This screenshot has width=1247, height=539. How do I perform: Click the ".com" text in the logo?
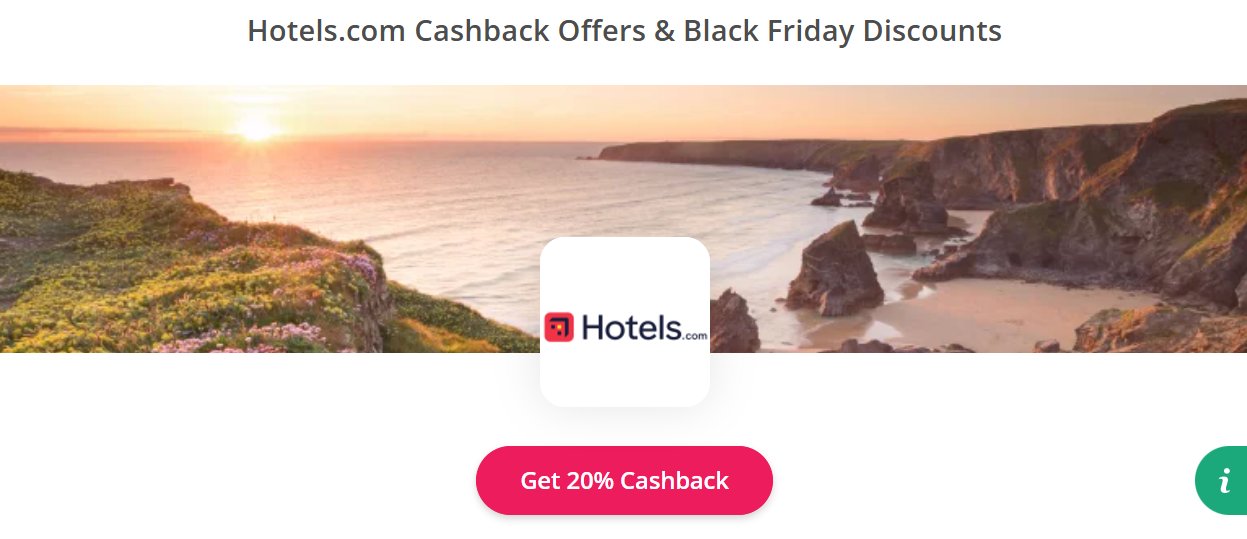tap(695, 336)
